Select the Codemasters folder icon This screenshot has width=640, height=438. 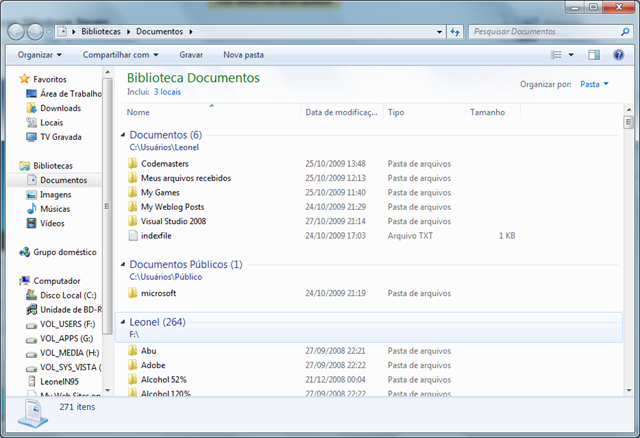pos(133,164)
